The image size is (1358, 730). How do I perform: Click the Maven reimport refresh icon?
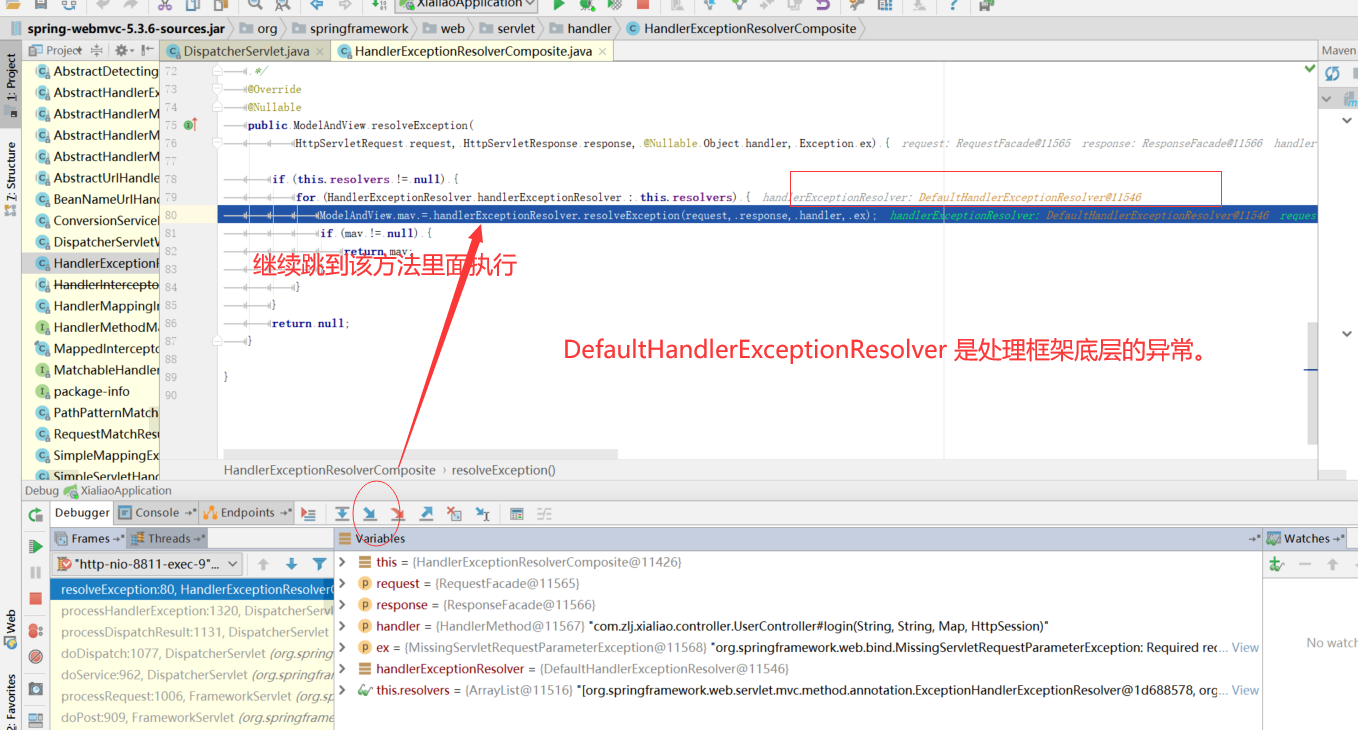(1332, 74)
